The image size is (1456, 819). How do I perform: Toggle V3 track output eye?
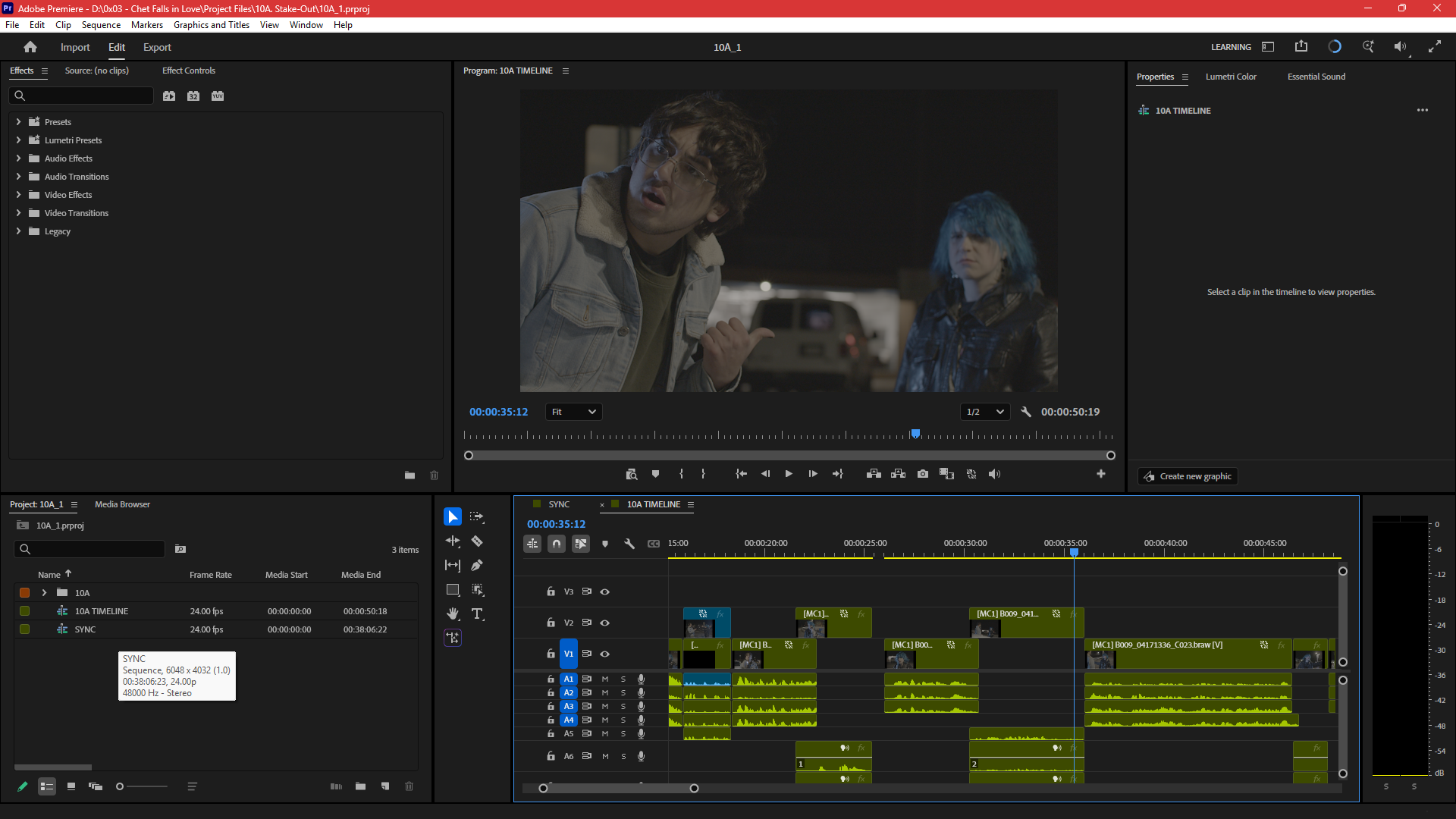click(605, 591)
